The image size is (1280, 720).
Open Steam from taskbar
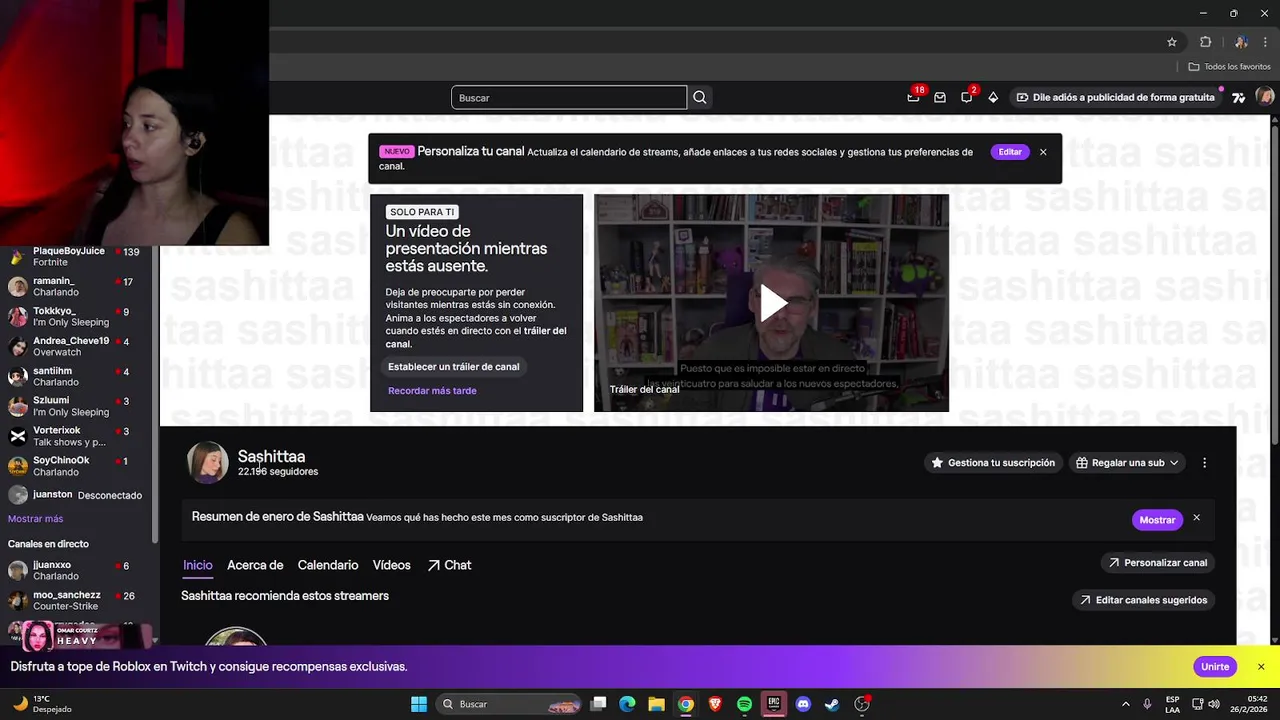click(832, 704)
